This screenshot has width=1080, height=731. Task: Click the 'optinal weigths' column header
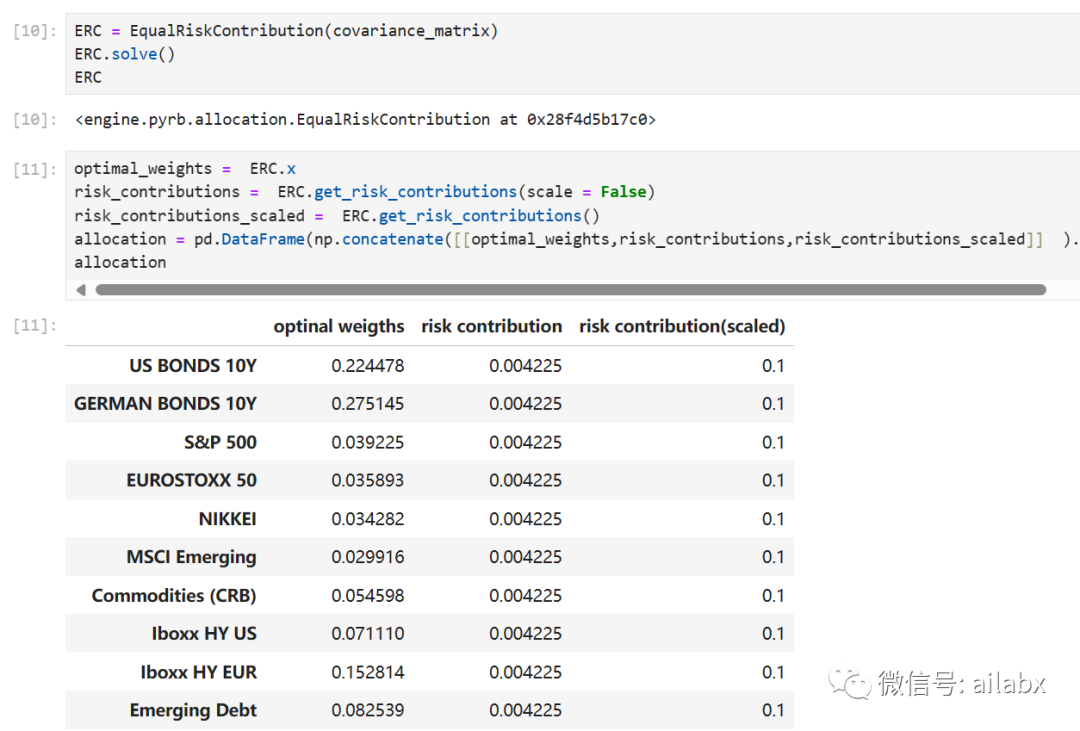click(x=339, y=326)
